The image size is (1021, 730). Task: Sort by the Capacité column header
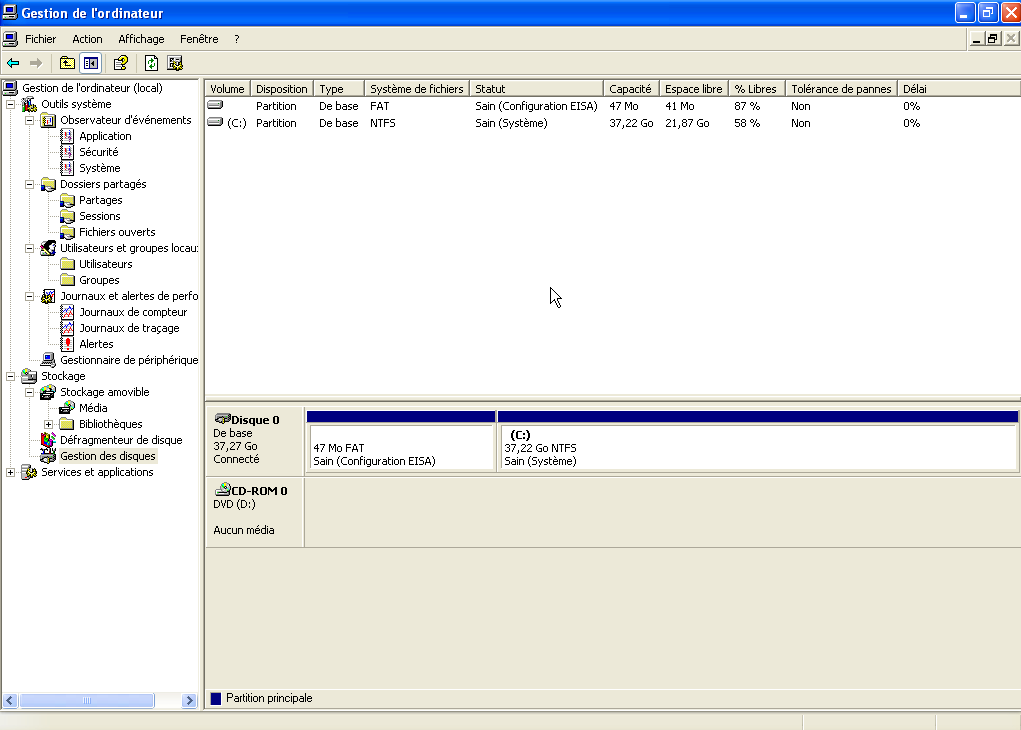point(631,89)
